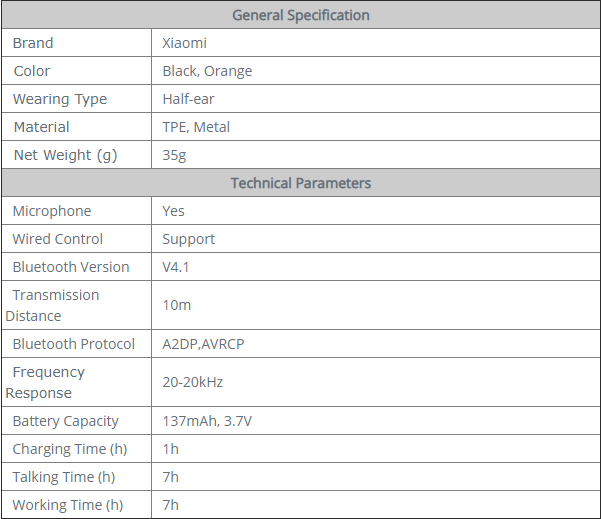Image resolution: width=601 pixels, height=519 pixels.
Task: Click the Technical Parameters header
Action: pos(301,183)
